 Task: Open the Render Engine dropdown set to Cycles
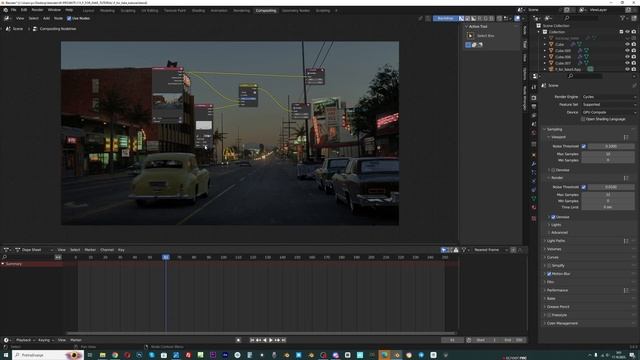pos(609,97)
